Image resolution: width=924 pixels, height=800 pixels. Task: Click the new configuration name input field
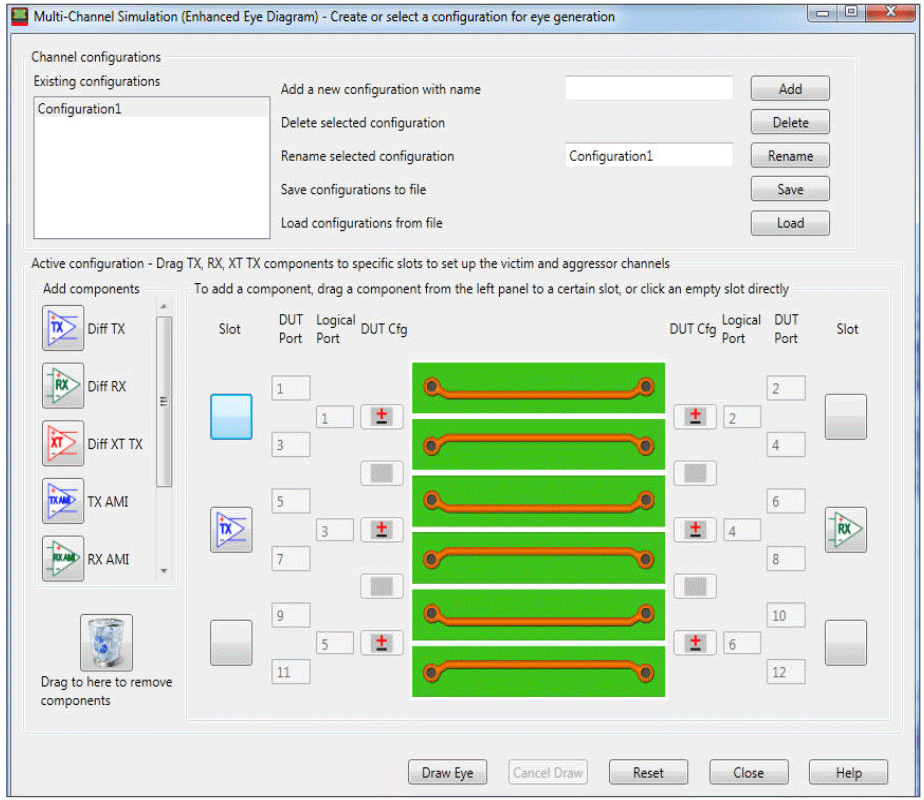(x=648, y=88)
